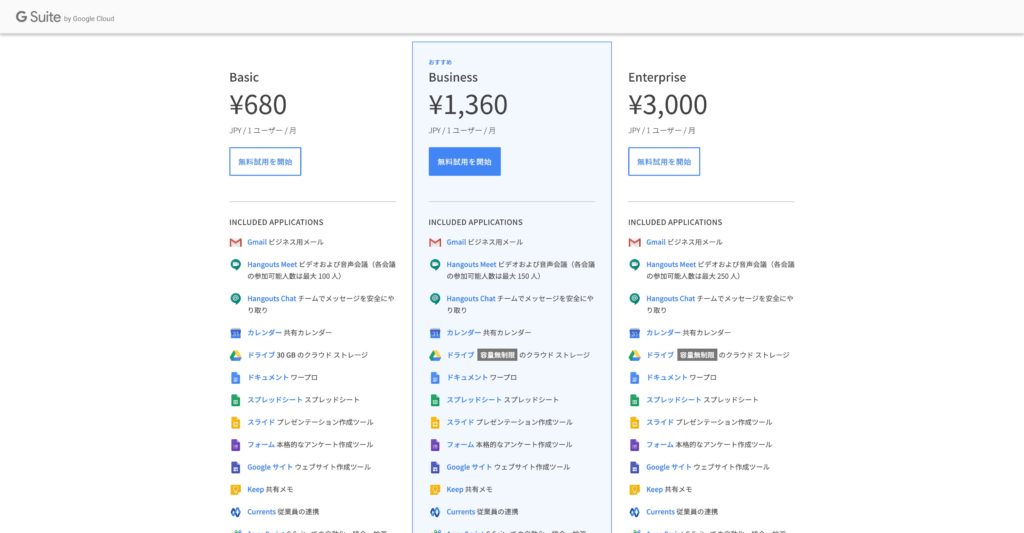Open Google サイト link in Enterprise plan

[x=669, y=467]
